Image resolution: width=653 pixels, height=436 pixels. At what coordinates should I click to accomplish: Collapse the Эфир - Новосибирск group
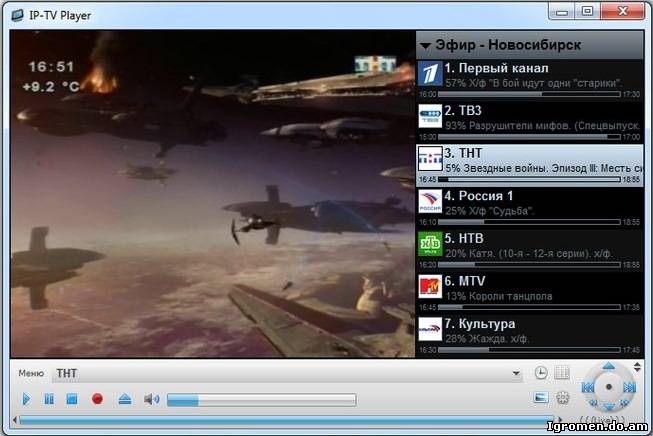click(x=425, y=45)
